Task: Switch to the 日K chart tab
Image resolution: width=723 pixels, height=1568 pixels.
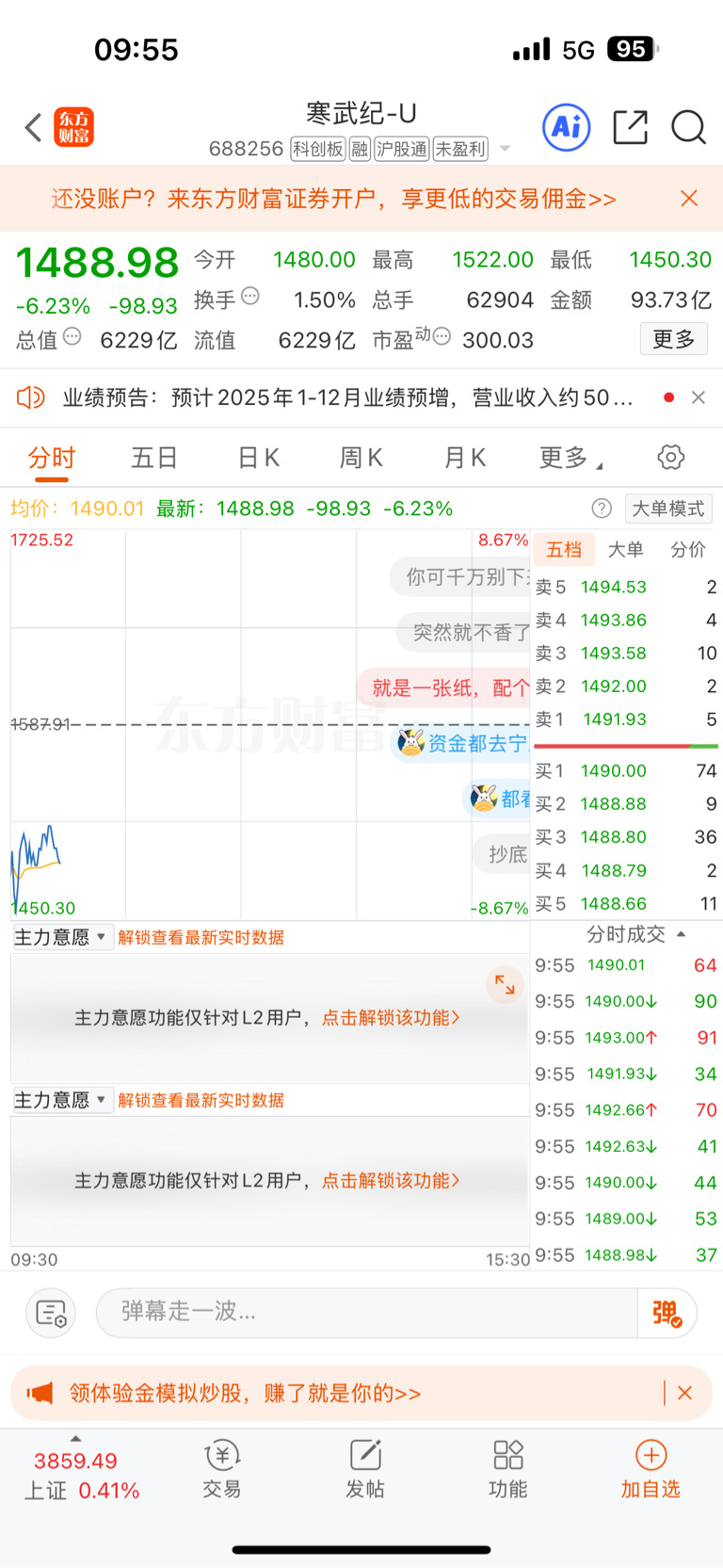Action: pyautogui.click(x=258, y=459)
